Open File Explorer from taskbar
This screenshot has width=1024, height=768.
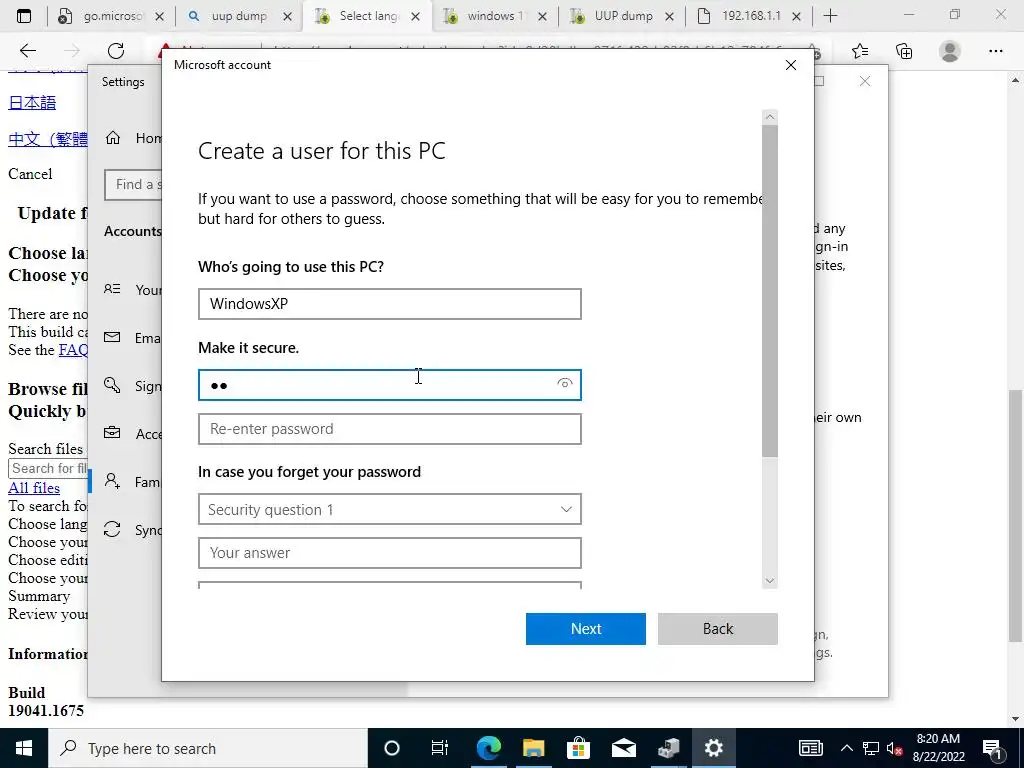[x=534, y=748]
